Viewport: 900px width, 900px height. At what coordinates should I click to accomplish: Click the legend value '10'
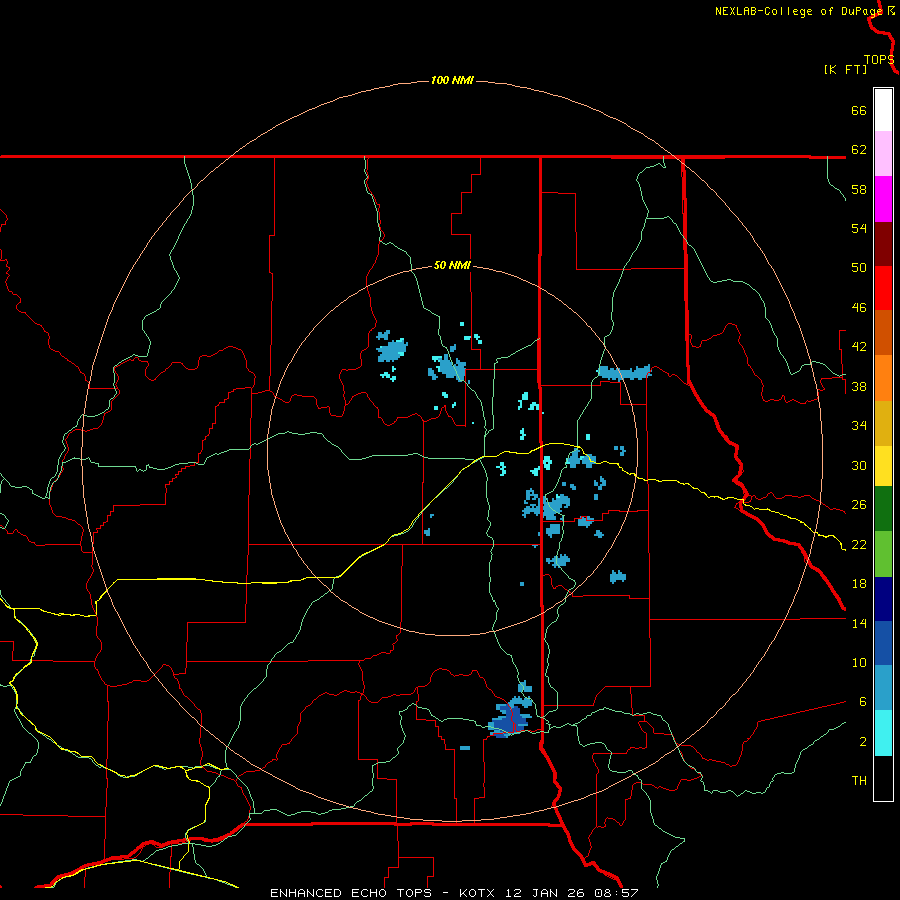pyautogui.click(x=859, y=663)
